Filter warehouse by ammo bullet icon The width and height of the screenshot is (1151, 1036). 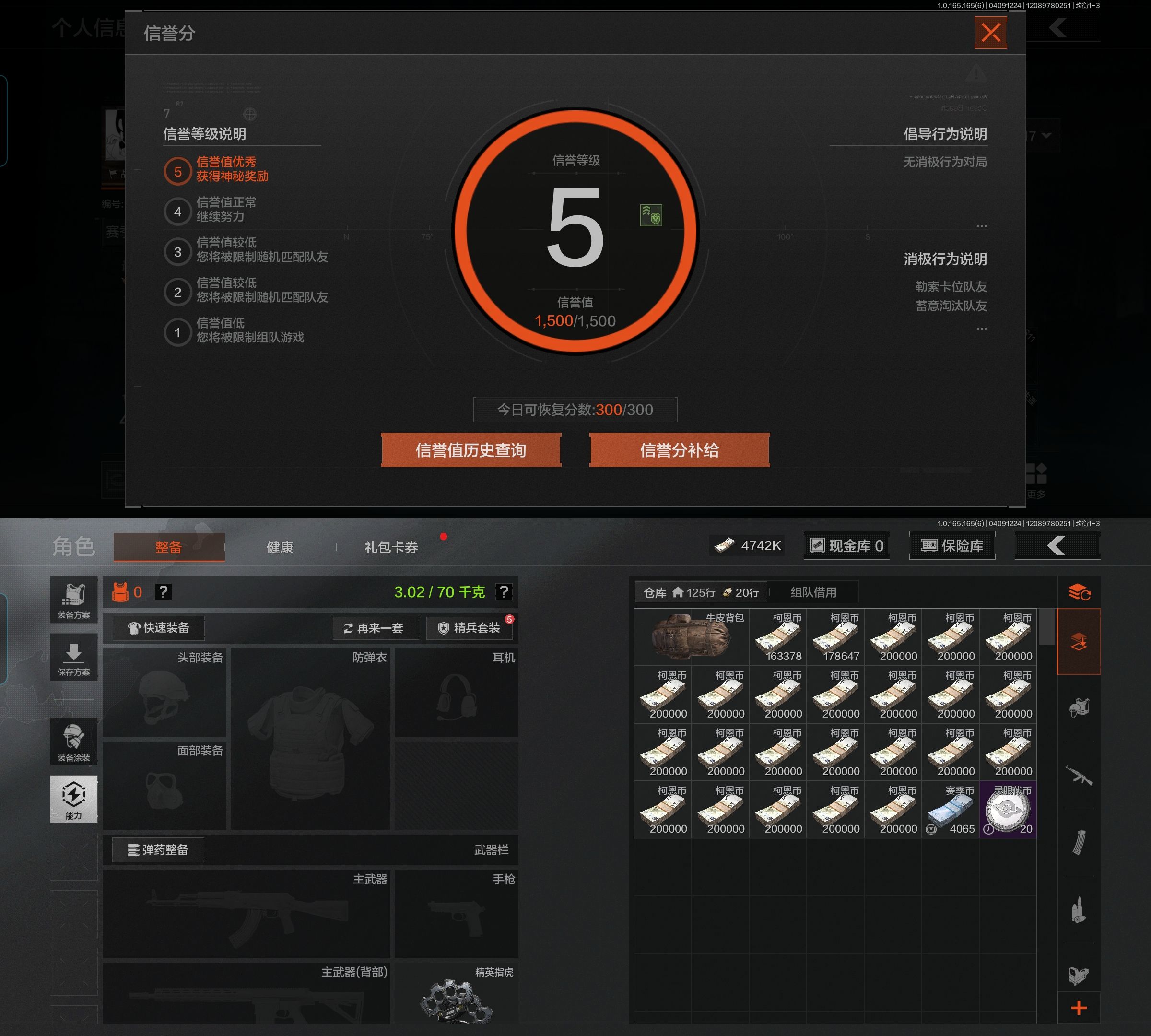(1078, 910)
